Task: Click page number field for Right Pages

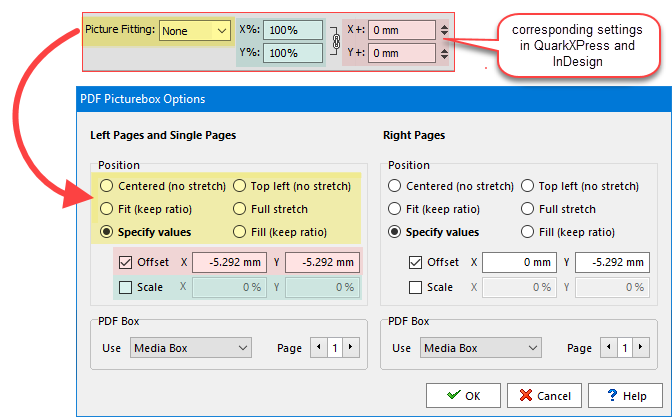Action: click(x=625, y=348)
